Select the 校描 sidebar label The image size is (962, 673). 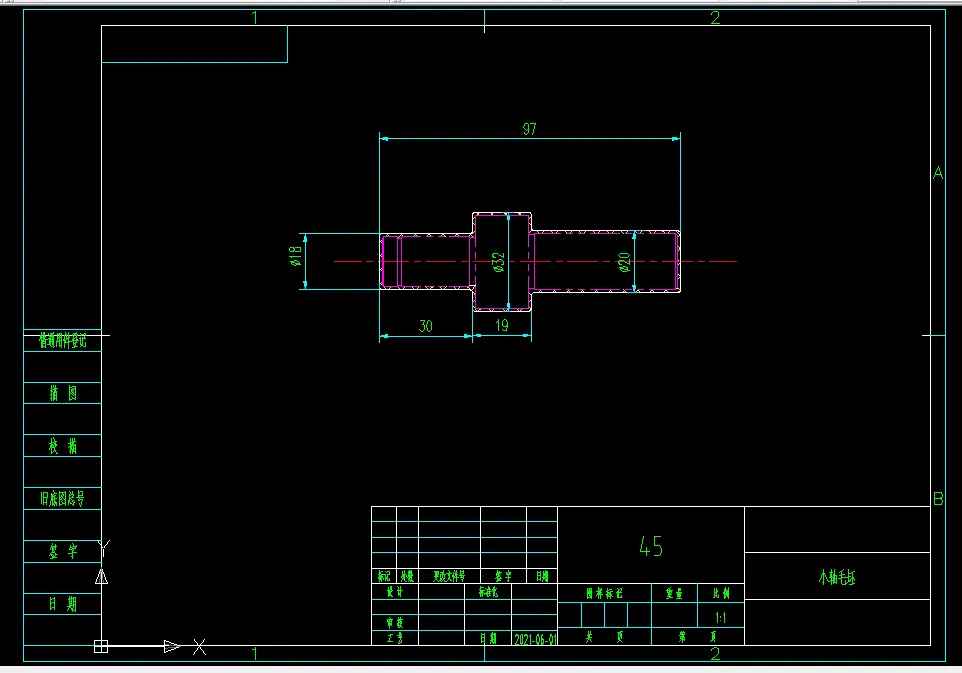[63, 446]
